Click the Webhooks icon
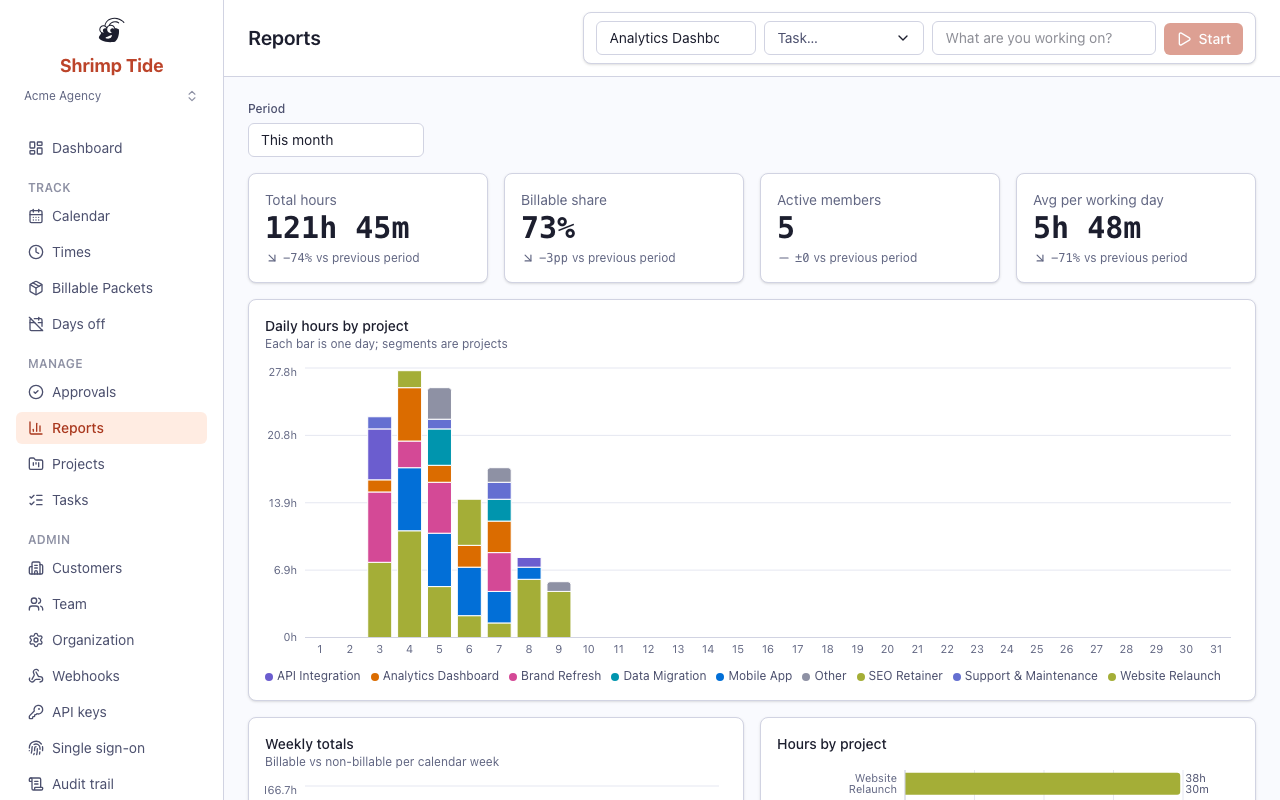Viewport: 1280px width, 800px height. 36,676
